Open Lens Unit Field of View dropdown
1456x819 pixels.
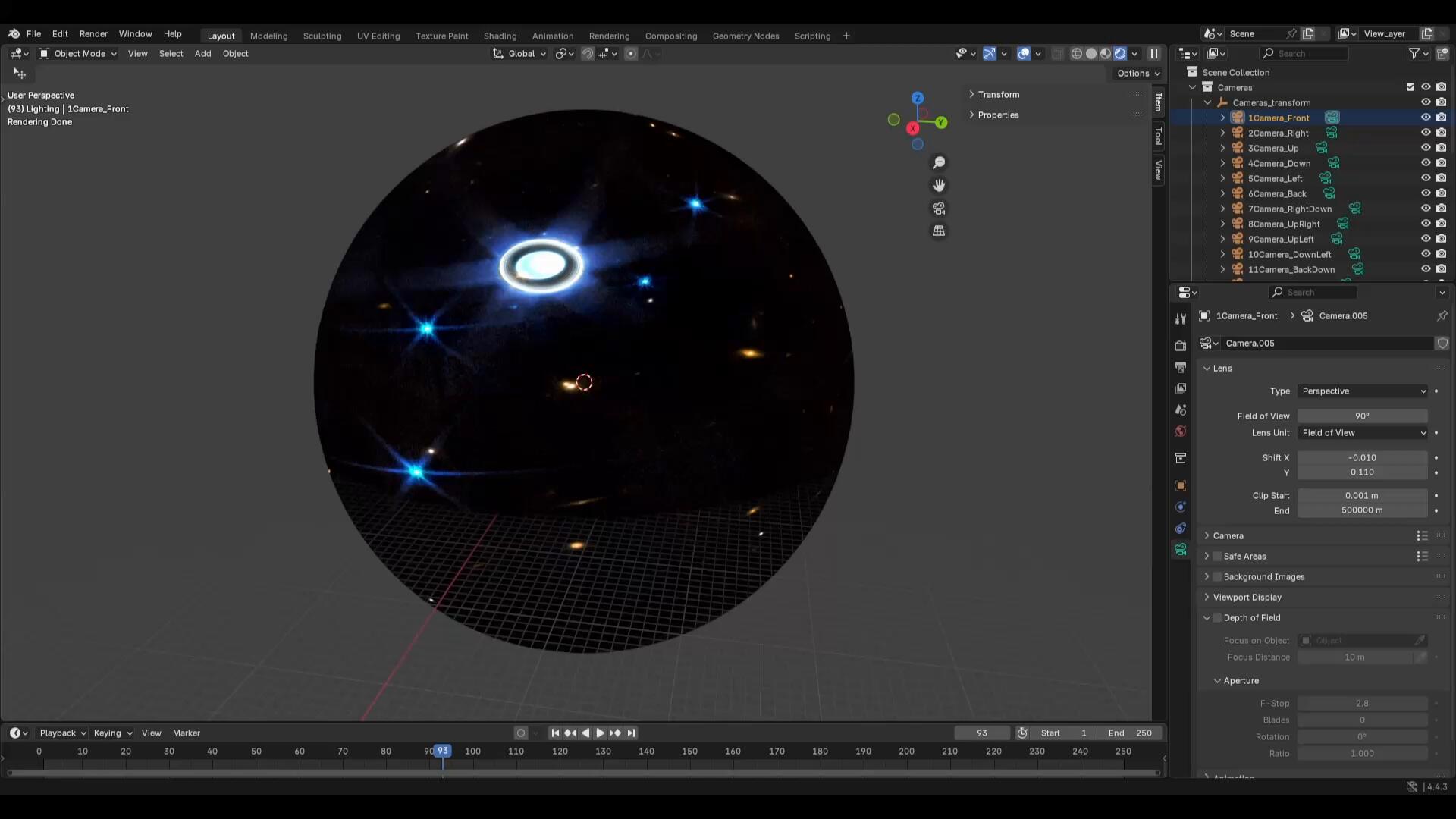point(1363,432)
